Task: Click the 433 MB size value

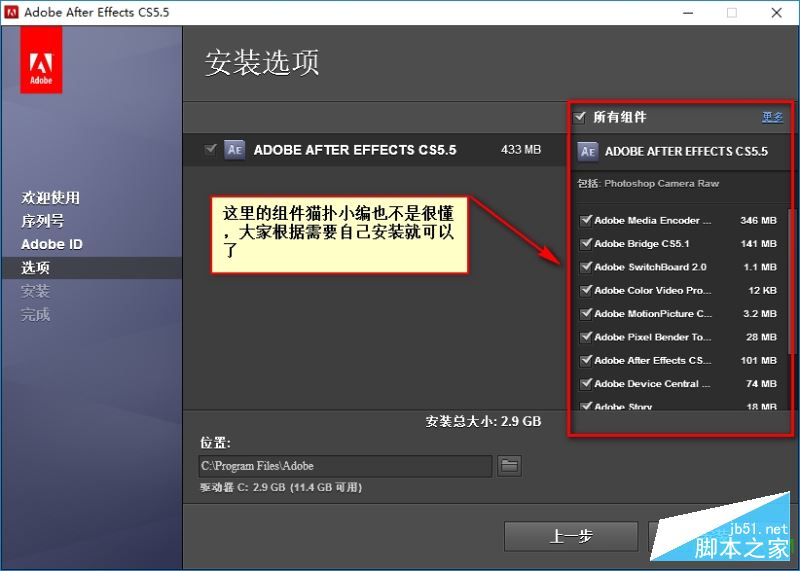Action: 521,150
